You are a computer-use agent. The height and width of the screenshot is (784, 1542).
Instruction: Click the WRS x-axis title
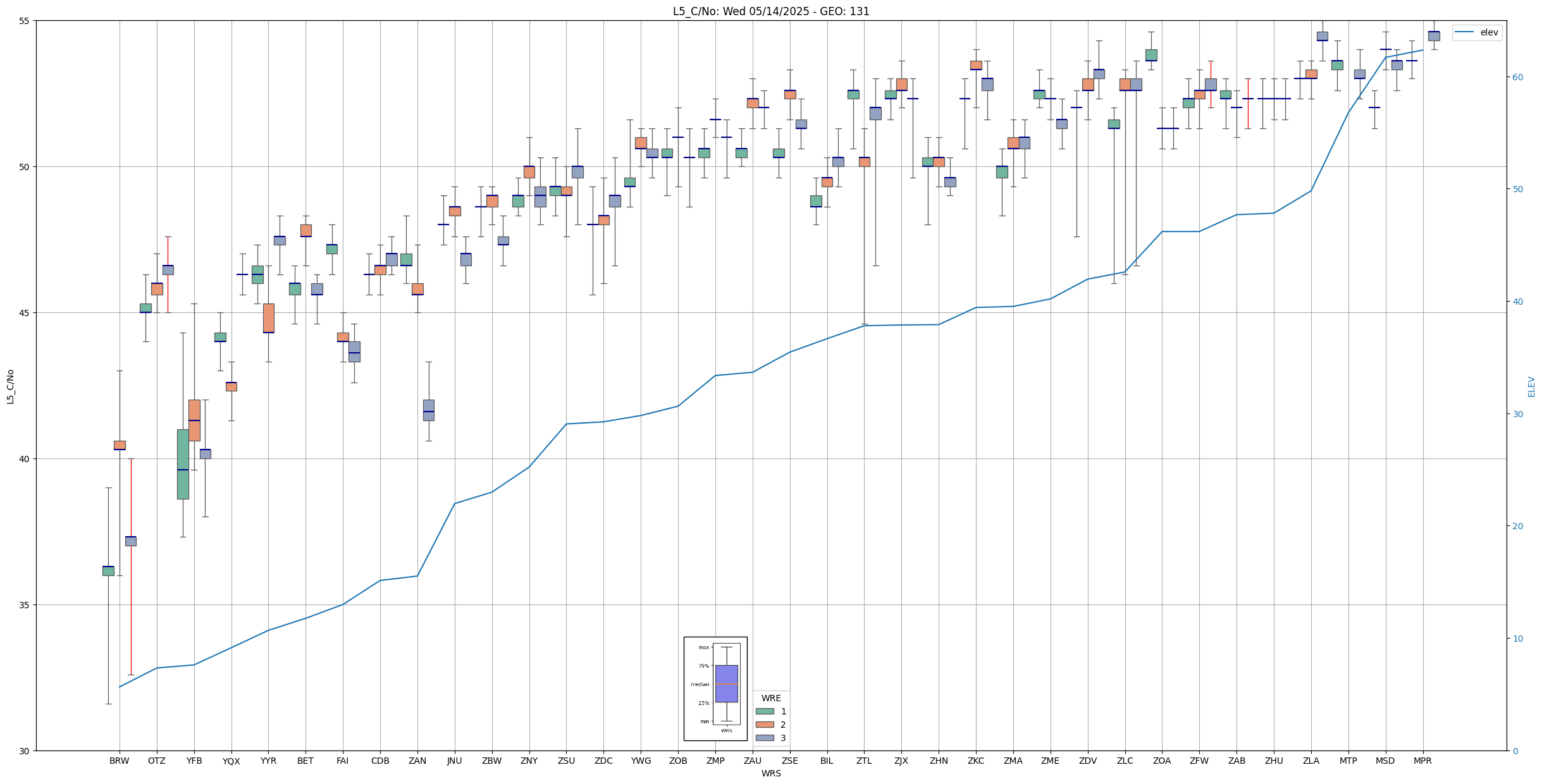tap(770, 773)
